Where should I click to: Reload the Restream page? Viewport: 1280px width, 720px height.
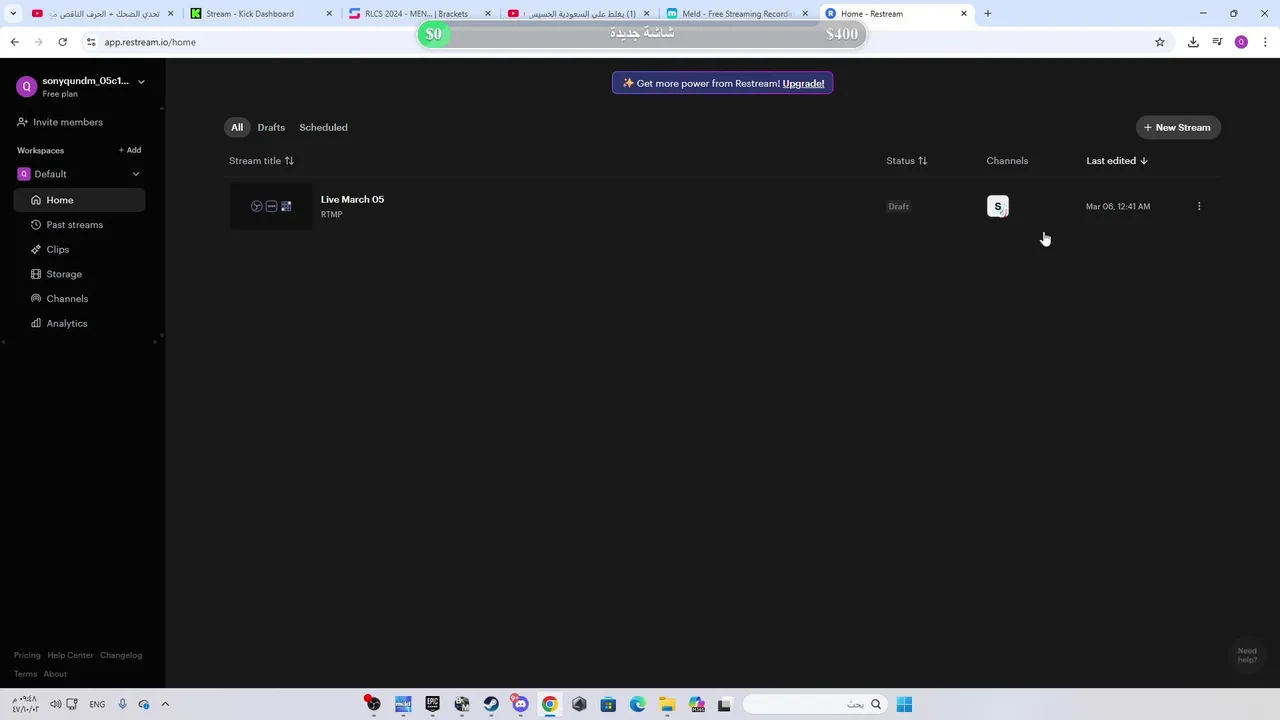click(x=62, y=42)
